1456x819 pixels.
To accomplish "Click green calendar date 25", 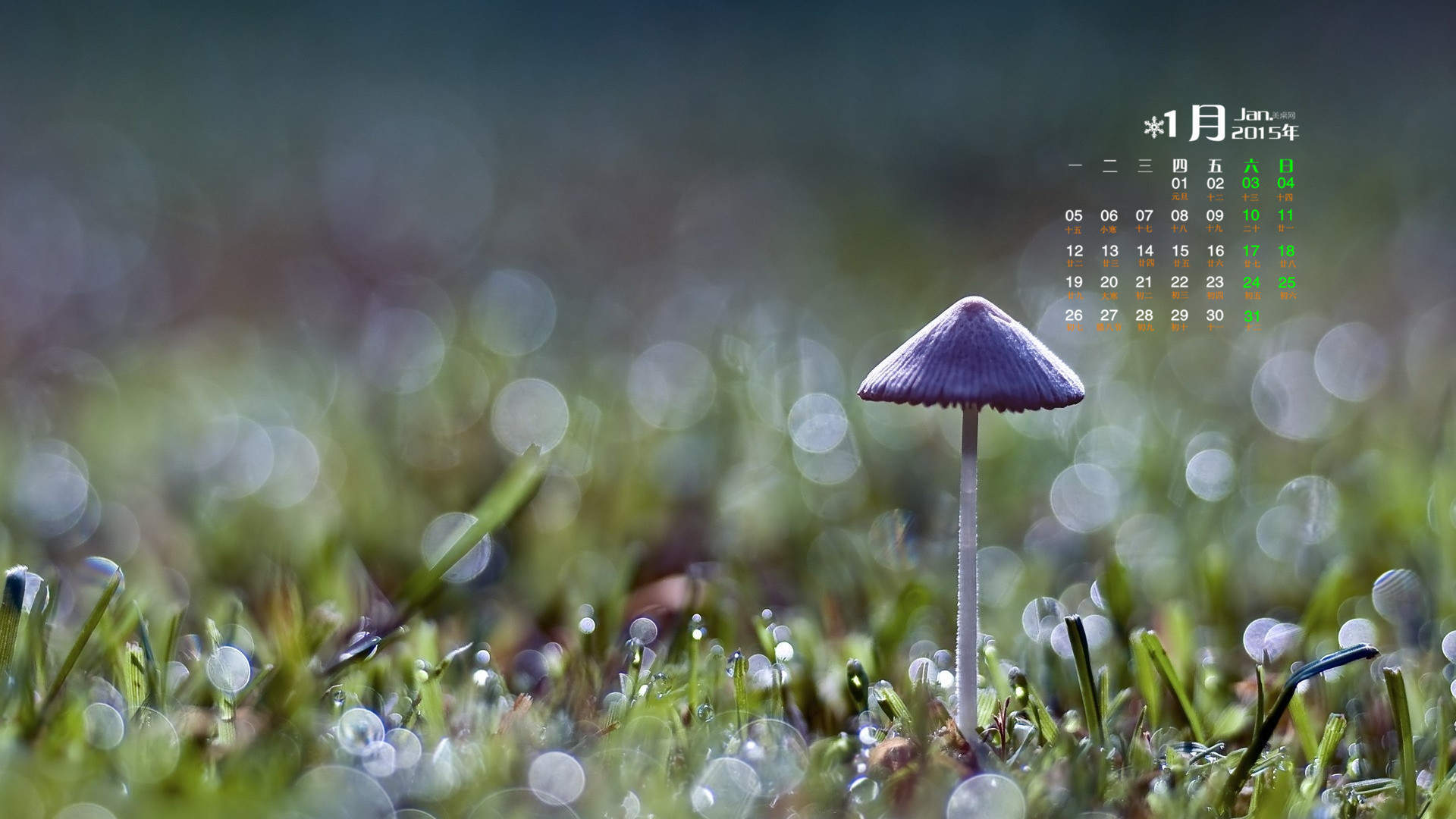I will 1287,283.
